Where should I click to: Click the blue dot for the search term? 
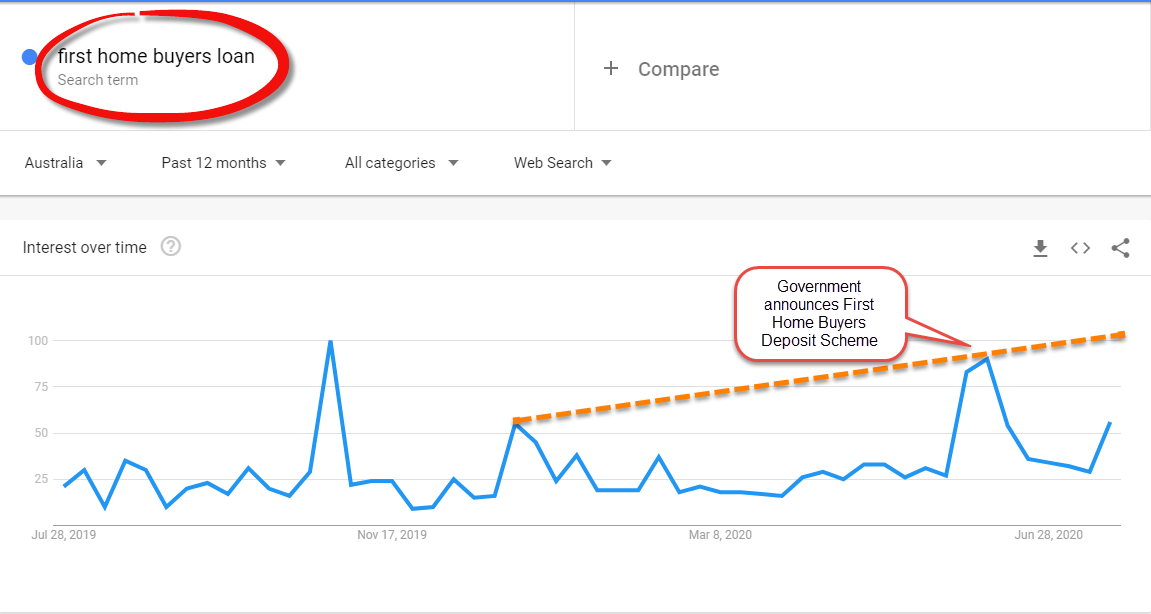(30, 57)
